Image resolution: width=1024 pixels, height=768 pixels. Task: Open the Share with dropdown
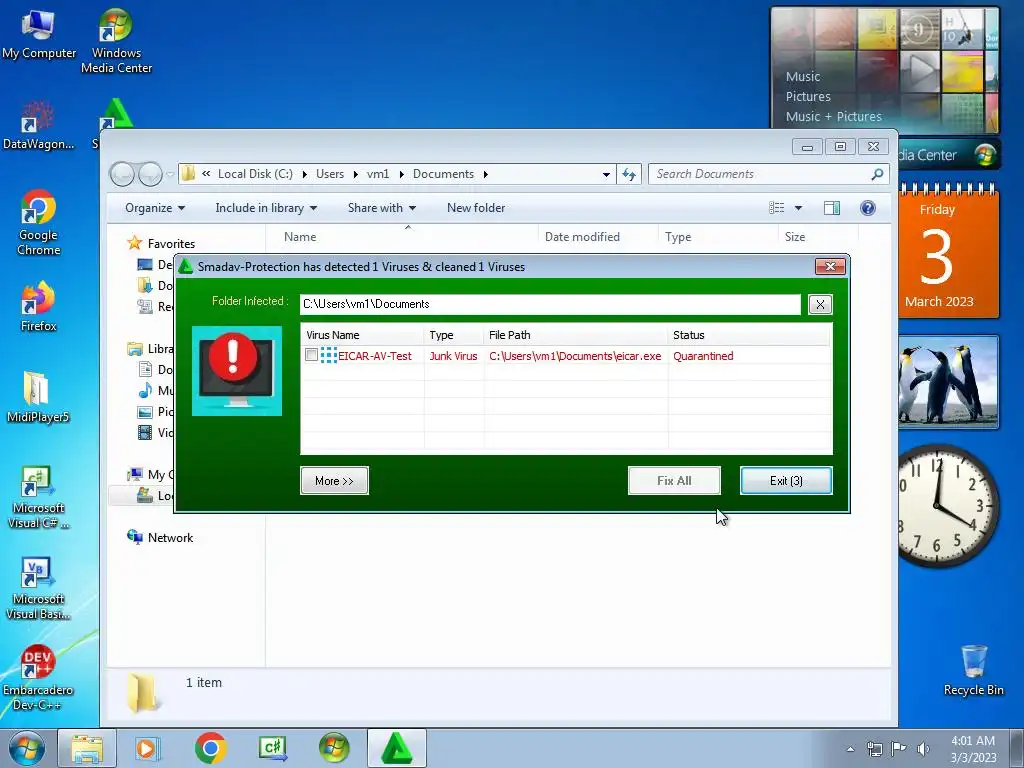coord(381,208)
